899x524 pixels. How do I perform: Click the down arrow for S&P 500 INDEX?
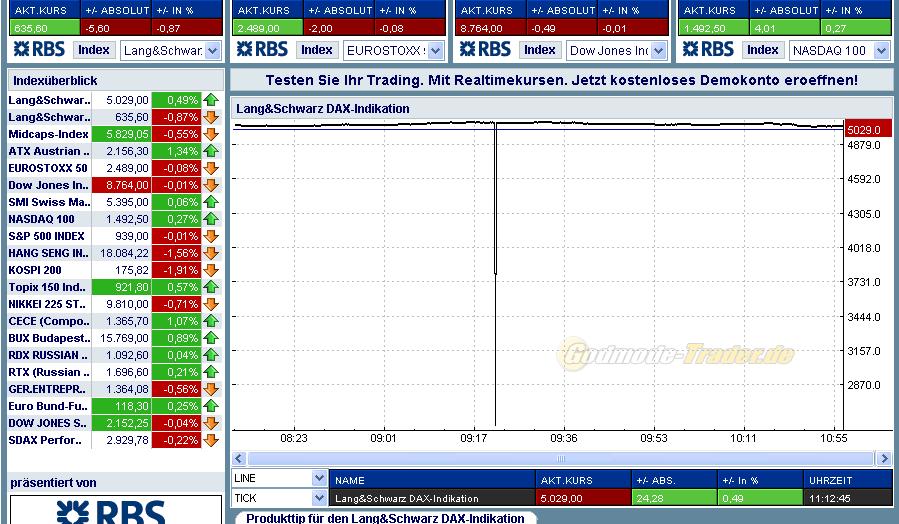point(211,236)
